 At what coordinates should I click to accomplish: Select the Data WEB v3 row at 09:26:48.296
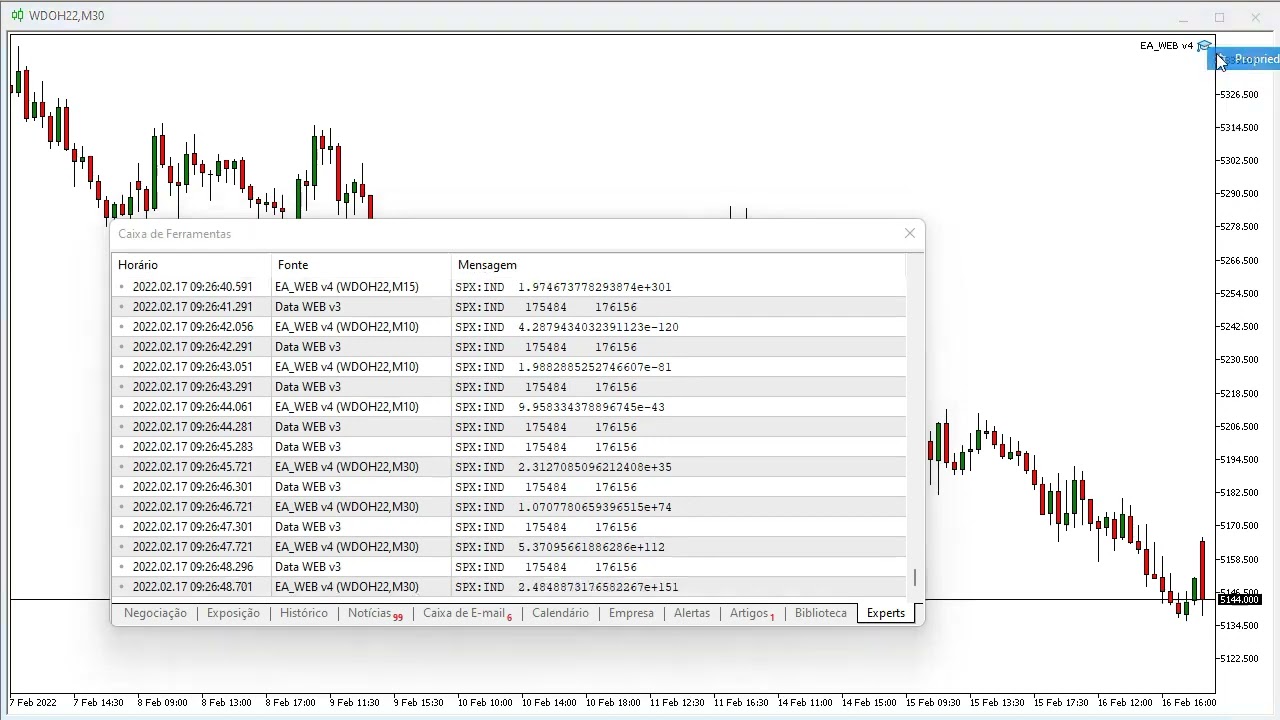(509, 567)
